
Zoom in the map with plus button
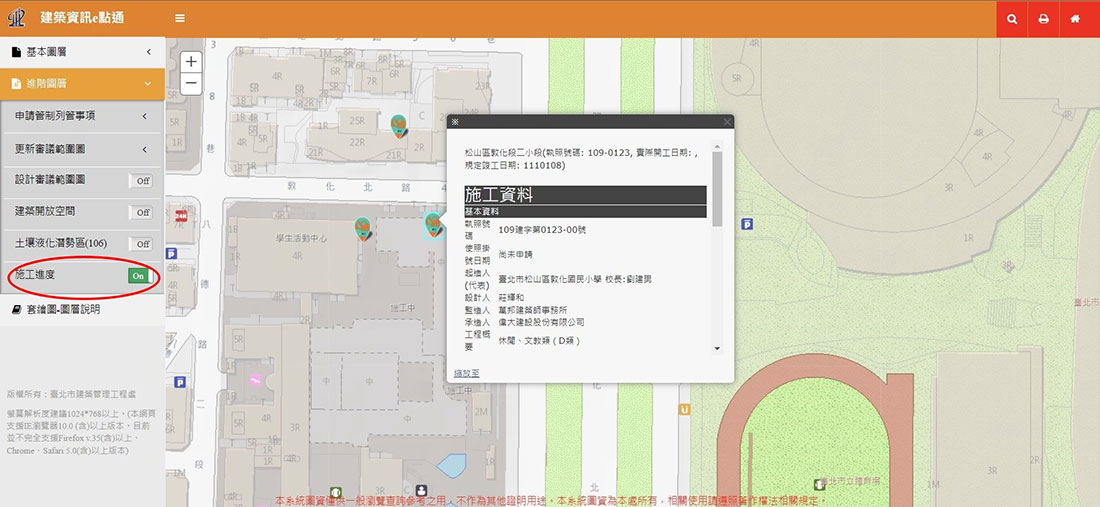coord(192,62)
